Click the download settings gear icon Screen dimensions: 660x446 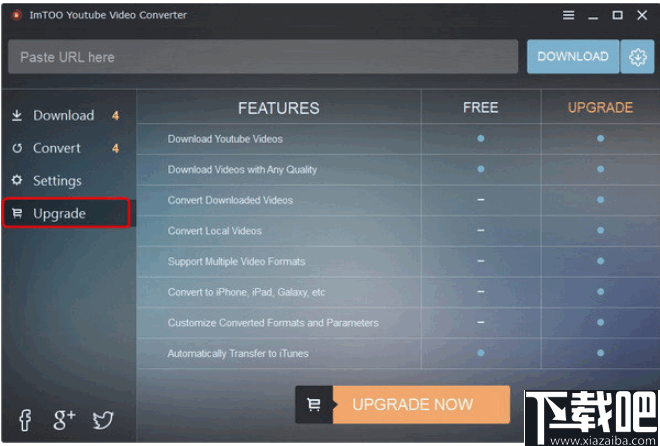tap(637, 57)
